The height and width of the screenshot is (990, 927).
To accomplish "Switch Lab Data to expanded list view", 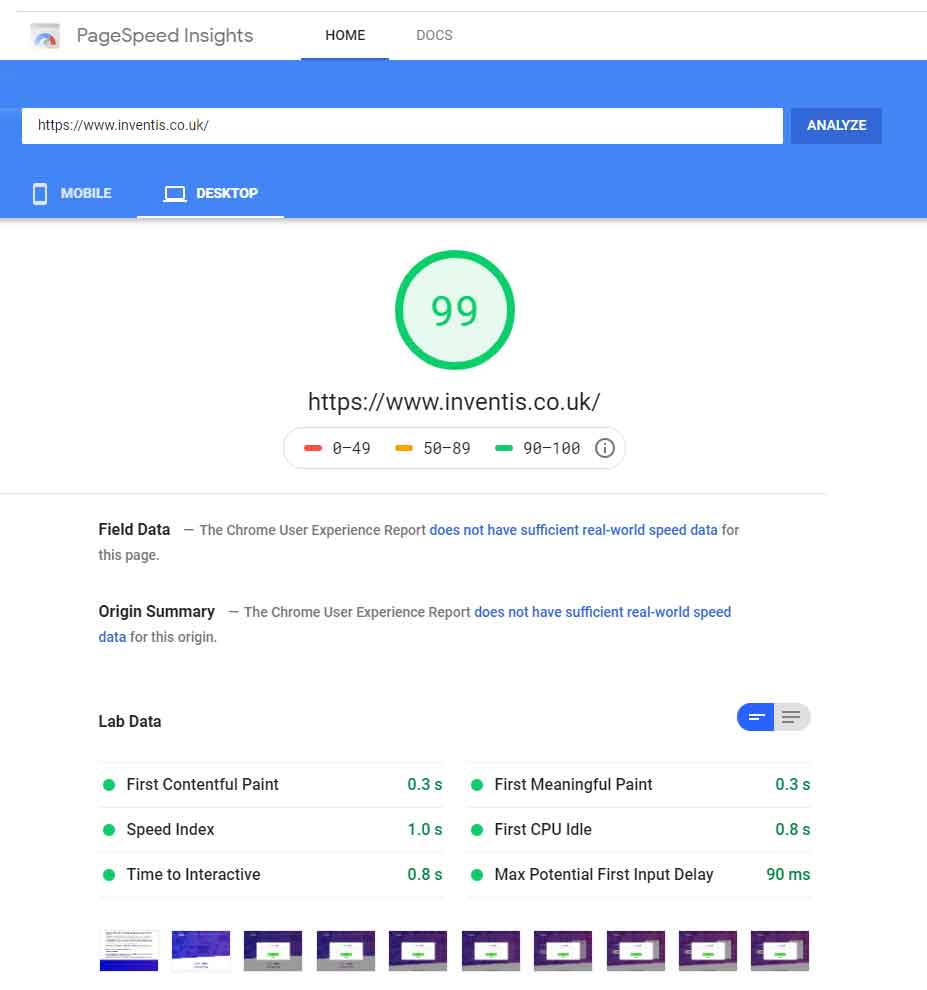I will (x=791, y=717).
